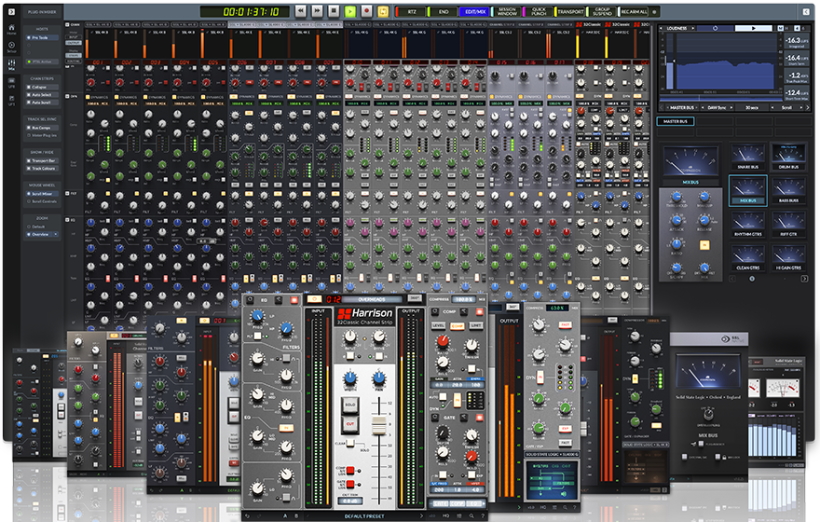Image resolution: width=820 pixels, height=522 pixels.
Task: Click the loudness meter reset circle button
Action: (715, 28)
